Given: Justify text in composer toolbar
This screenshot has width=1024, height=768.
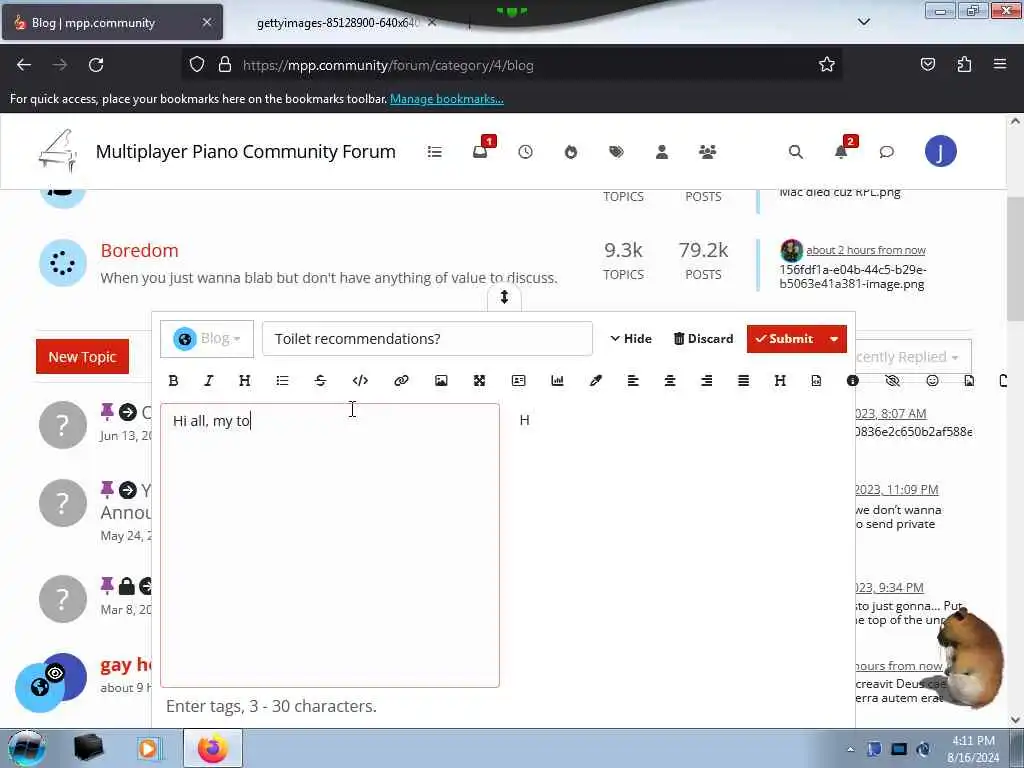Looking at the screenshot, I should point(743,381).
